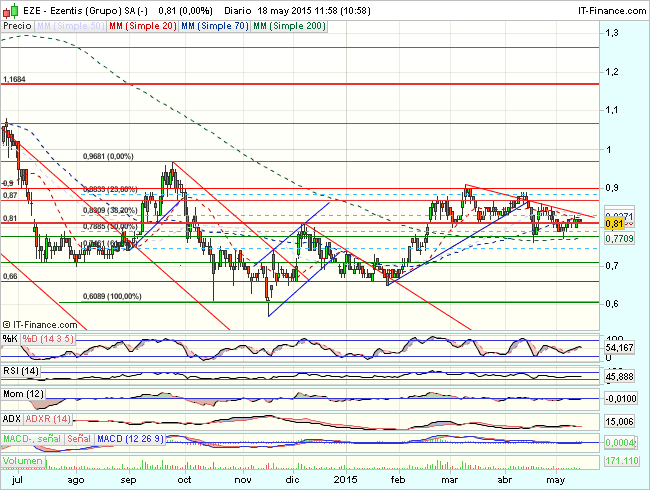Click the Diario timeframe label

click(238, 10)
